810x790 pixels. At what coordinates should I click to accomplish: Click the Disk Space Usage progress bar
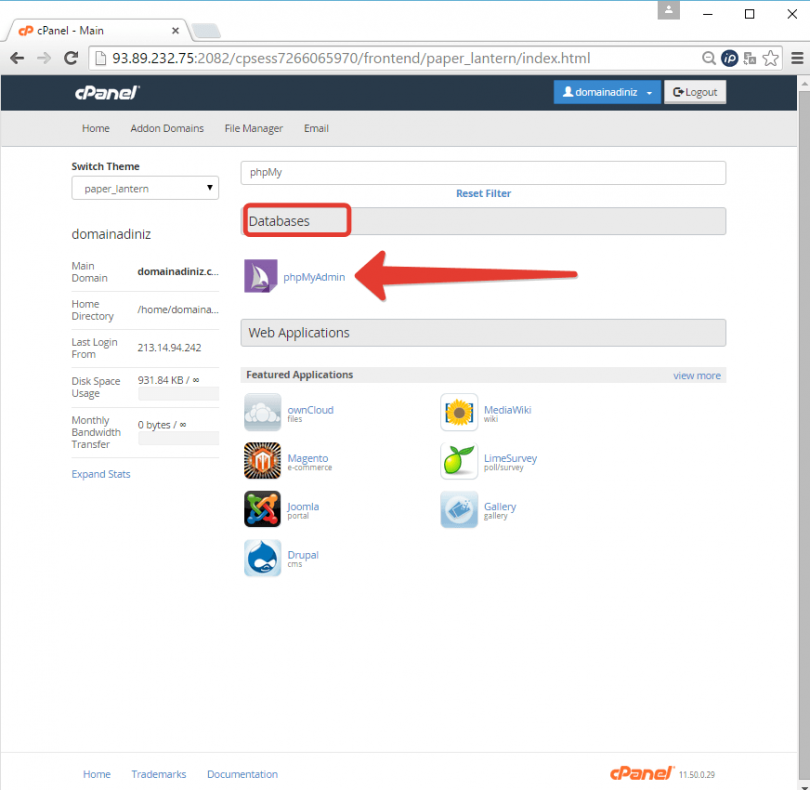[178, 393]
